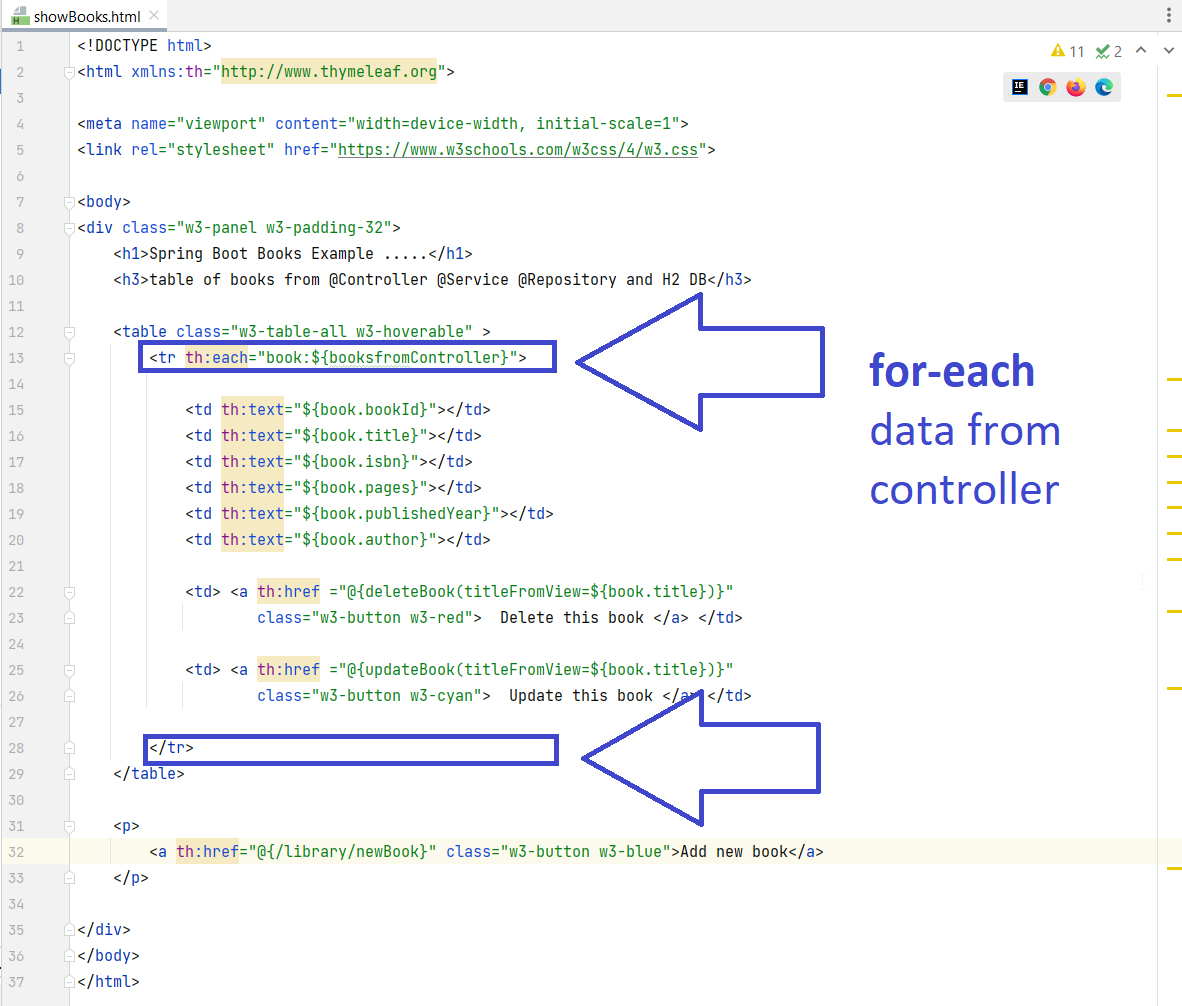
Task: Collapse update-book td fold on line 25
Action: tap(69, 671)
